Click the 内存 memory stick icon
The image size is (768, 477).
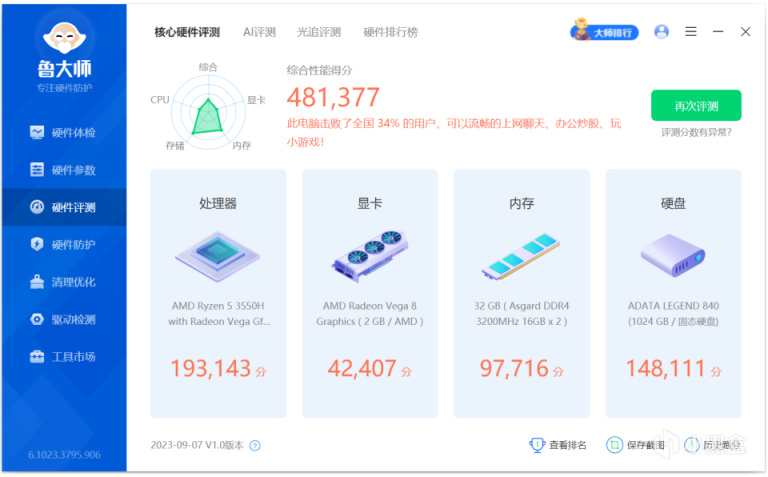tap(521, 256)
